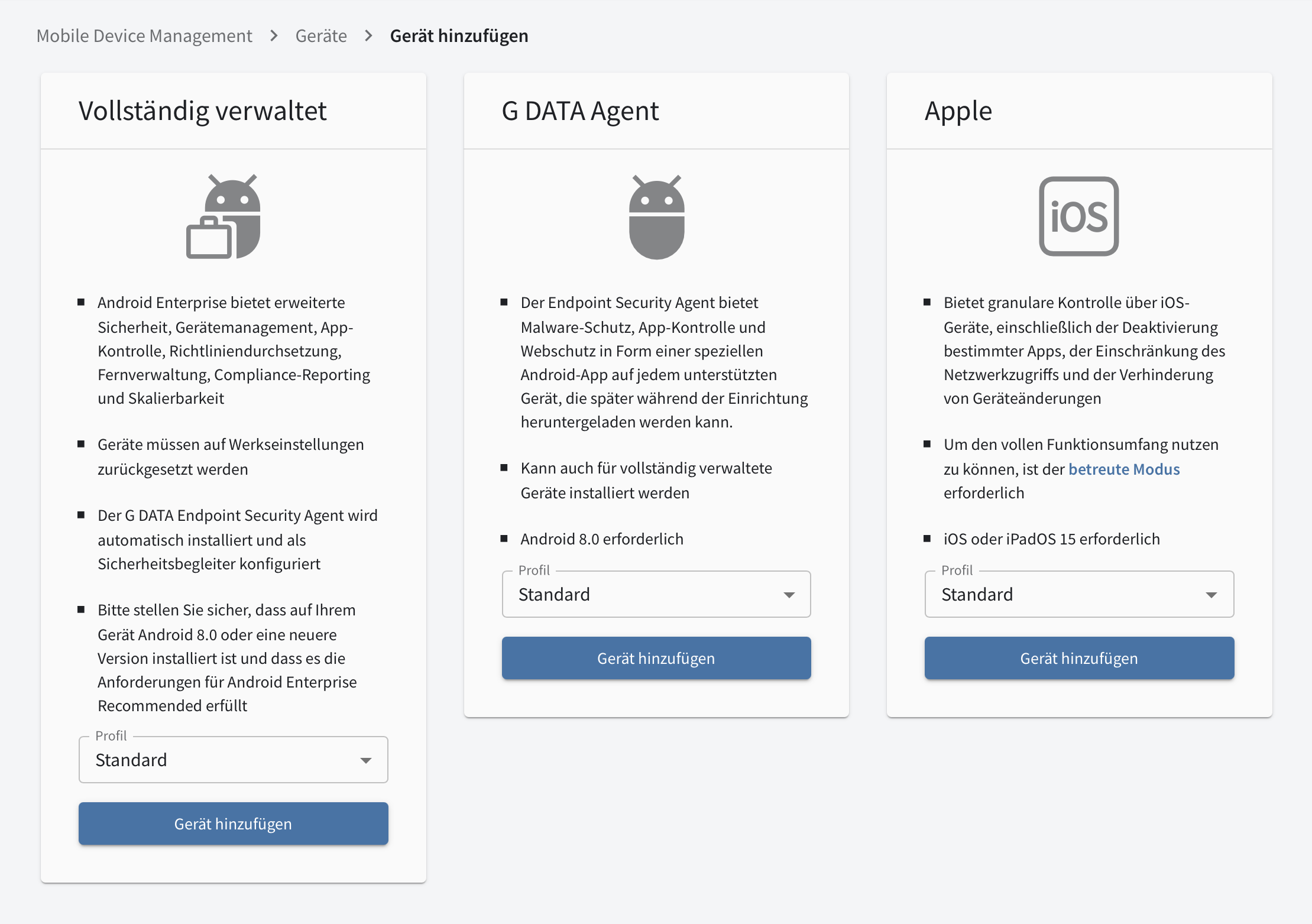Image resolution: width=1312 pixels, height=924 pixels.
Task: Click the iOS logo icon
Action: point(1079,216)
